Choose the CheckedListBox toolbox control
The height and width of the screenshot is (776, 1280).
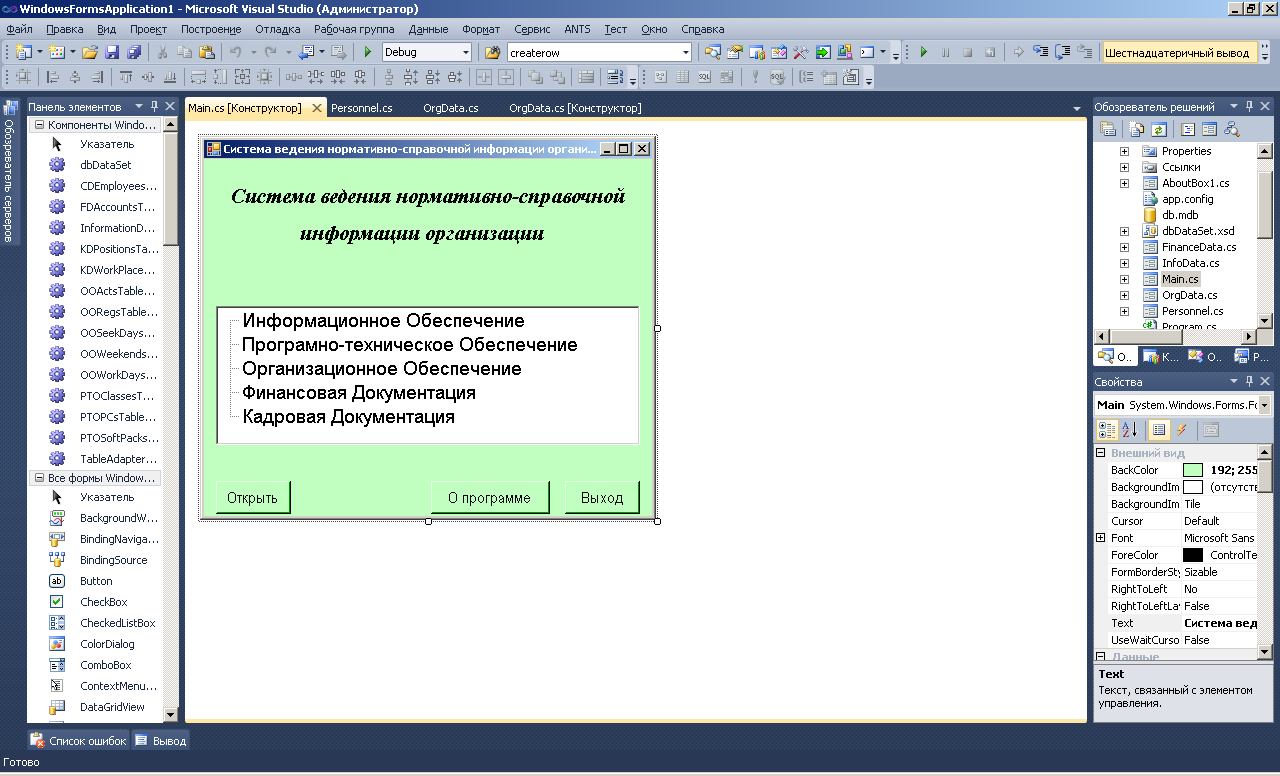(x=117, y=623)
